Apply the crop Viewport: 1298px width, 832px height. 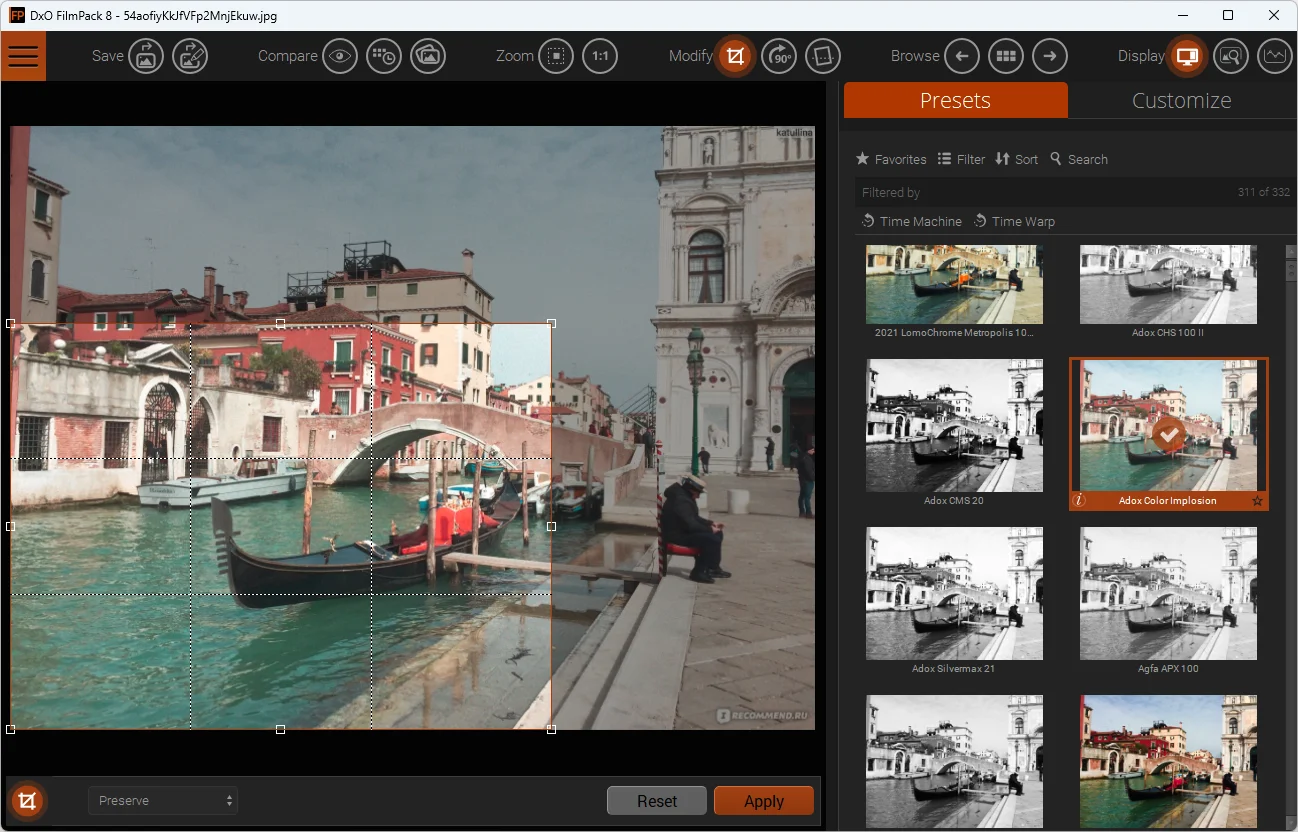(763, 801)
